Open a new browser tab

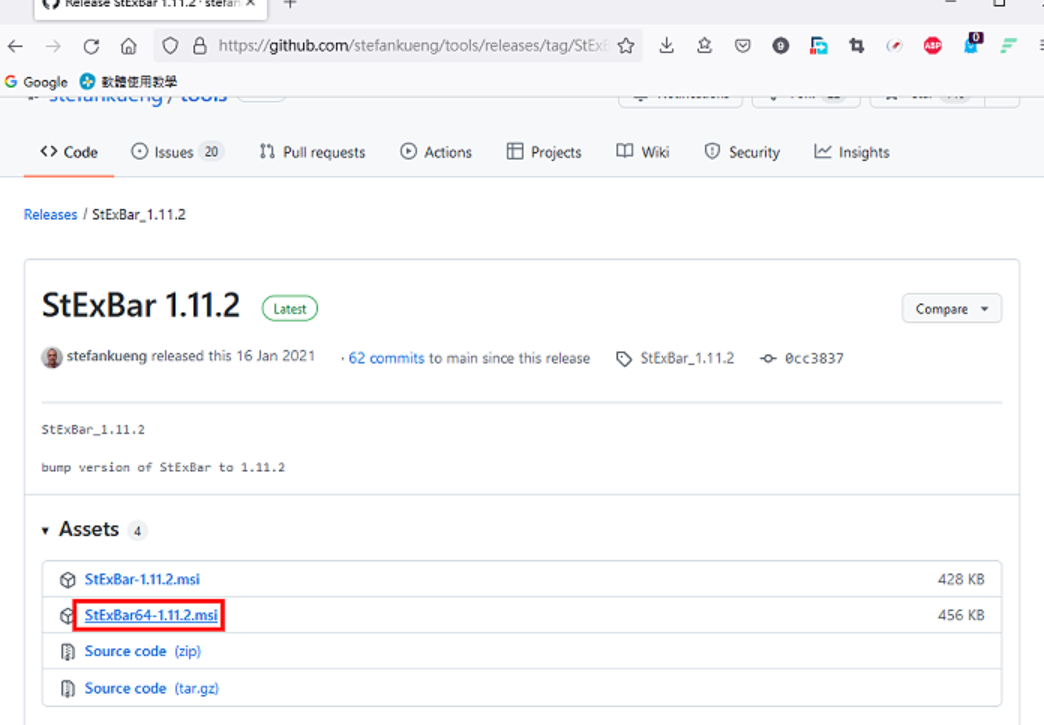tap(290, 4)
